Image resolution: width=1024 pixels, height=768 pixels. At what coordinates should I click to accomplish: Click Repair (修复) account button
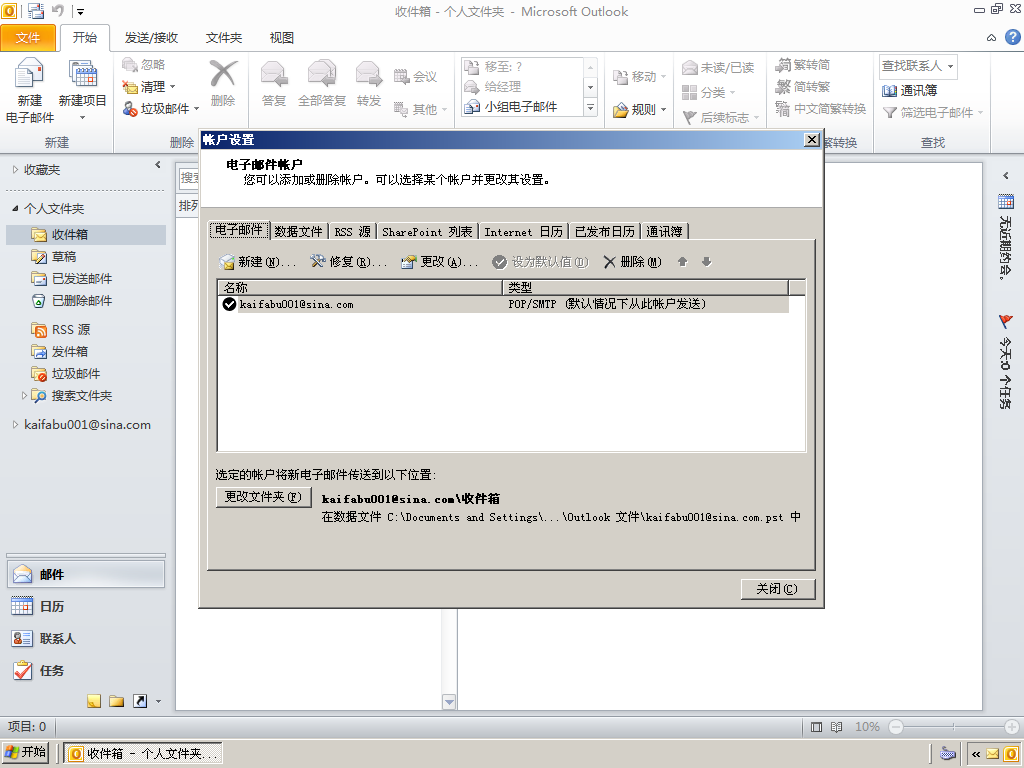[349, 262]
